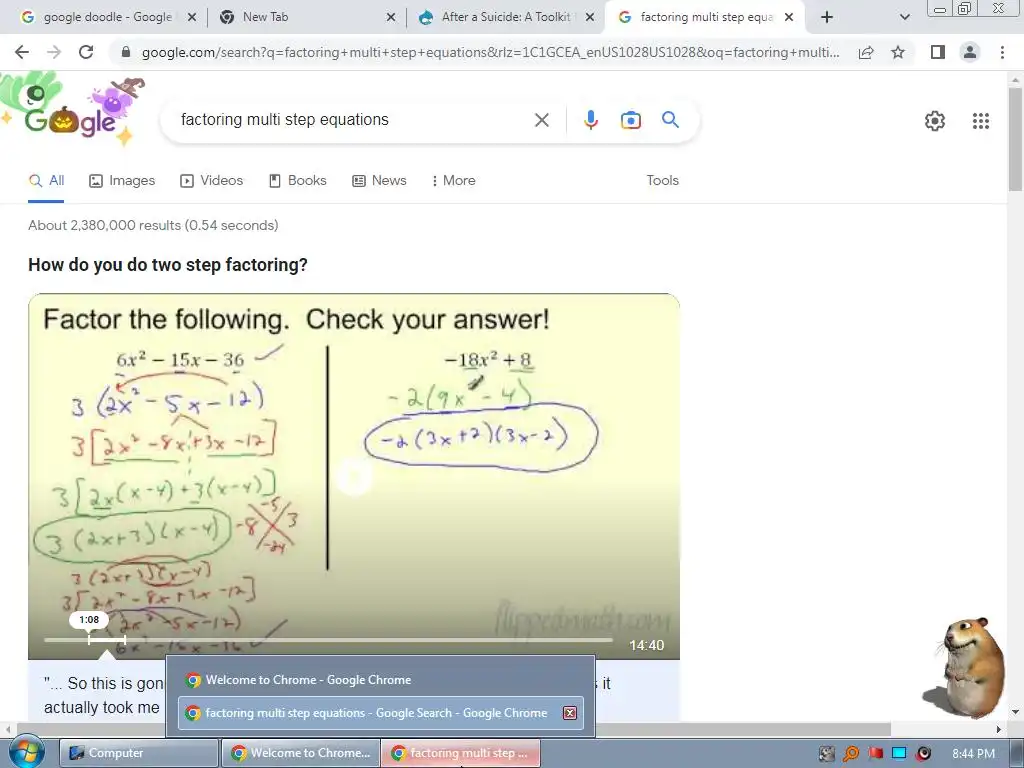Clear the search box with X
This screenshot has height=768, width=1024.
541,120
